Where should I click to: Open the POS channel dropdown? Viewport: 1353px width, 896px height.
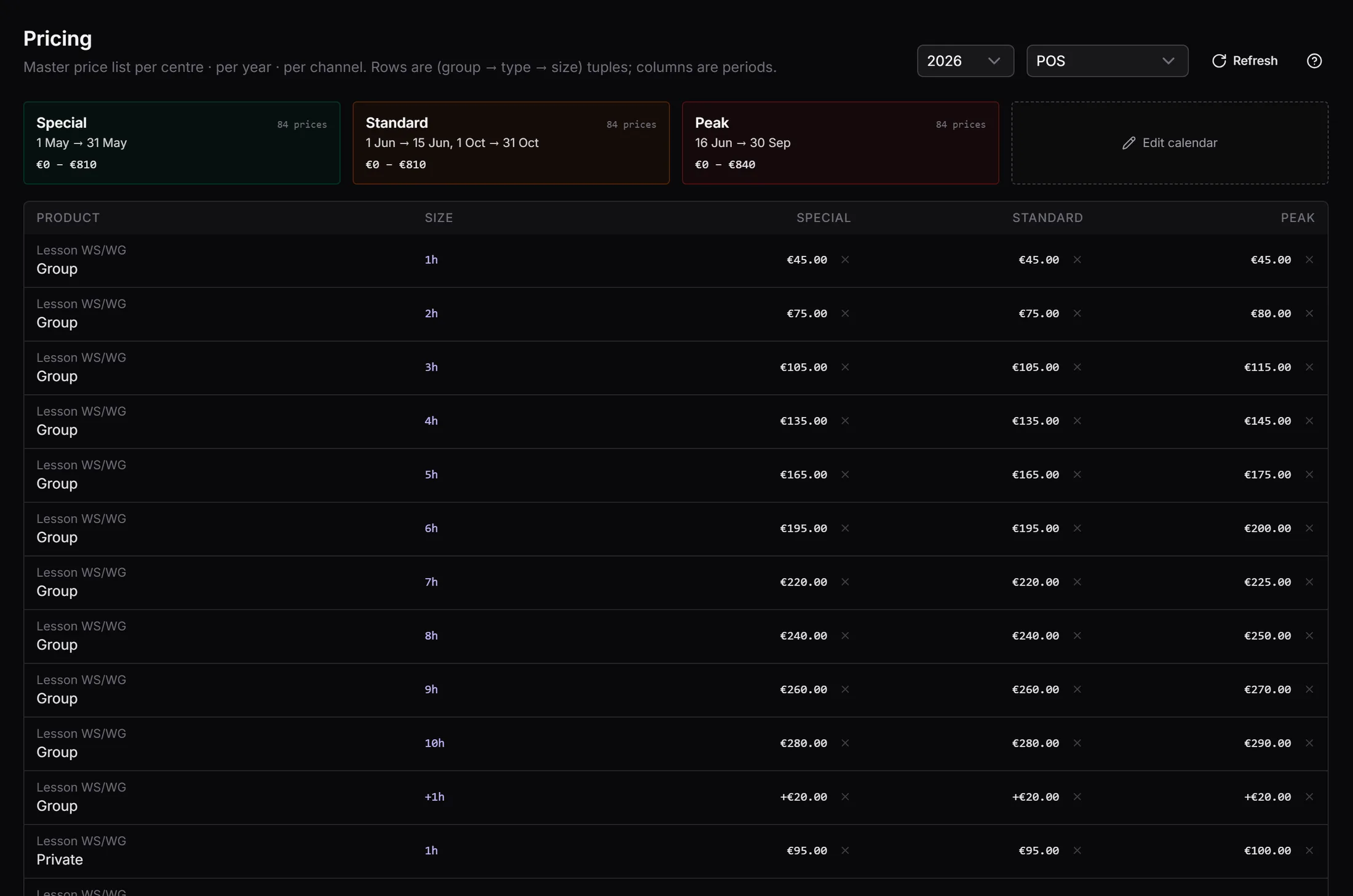(x=1107, y=61)
